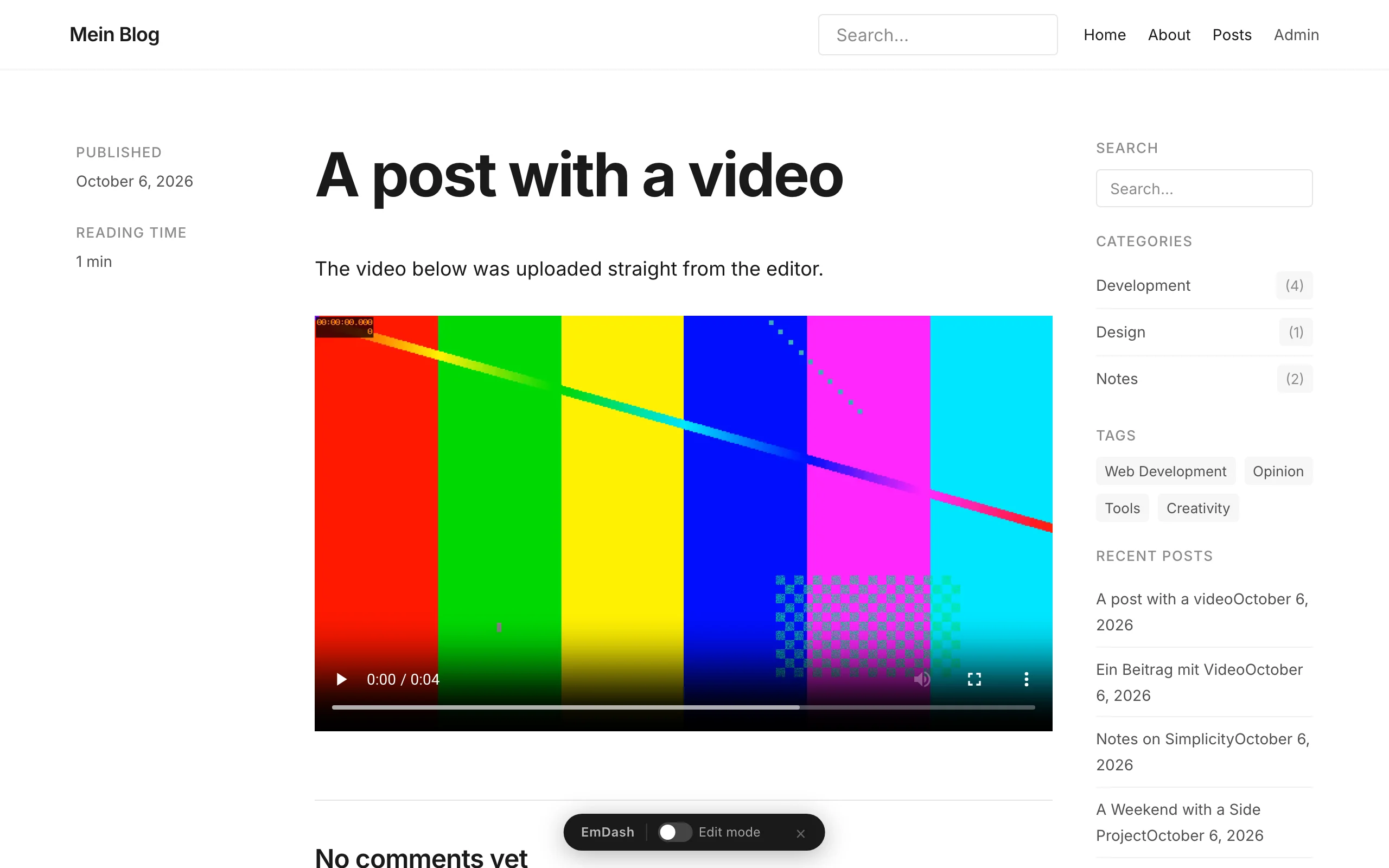Play the embedded video
This screenshot has height=868, width=1389.
341,679
